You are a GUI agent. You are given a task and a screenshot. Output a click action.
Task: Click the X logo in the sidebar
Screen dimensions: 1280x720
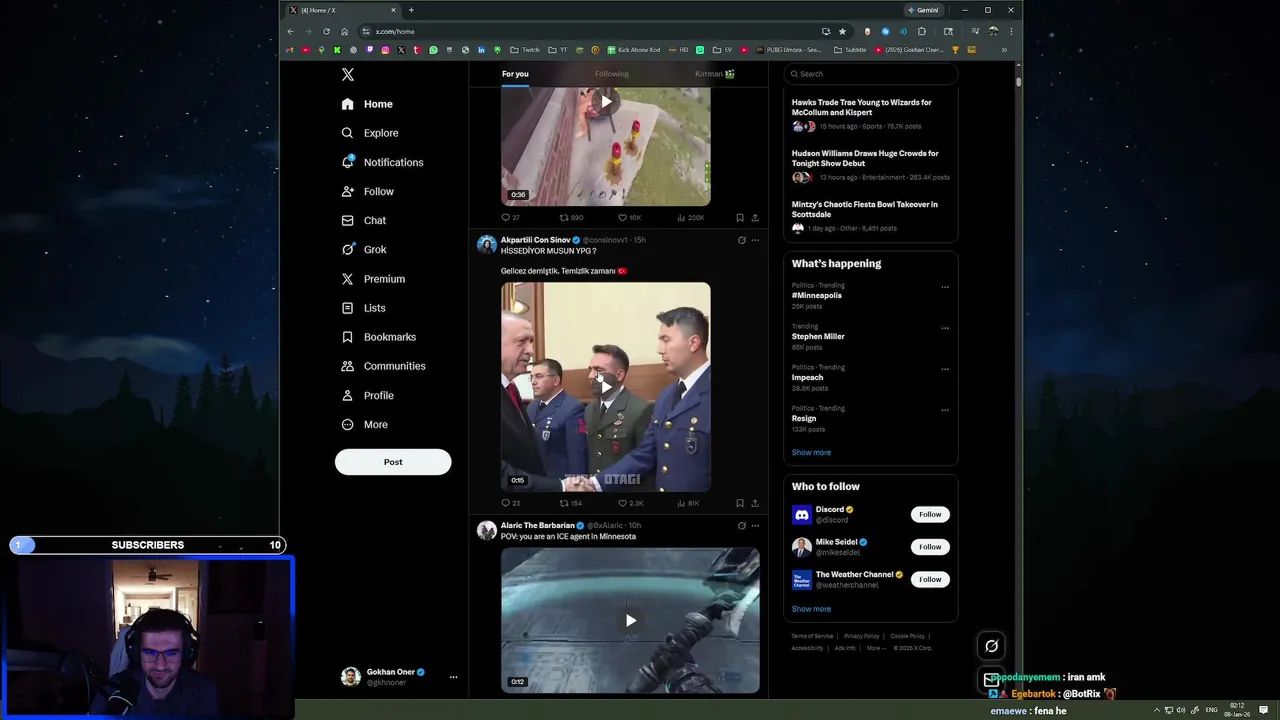[x=347, y=75]
